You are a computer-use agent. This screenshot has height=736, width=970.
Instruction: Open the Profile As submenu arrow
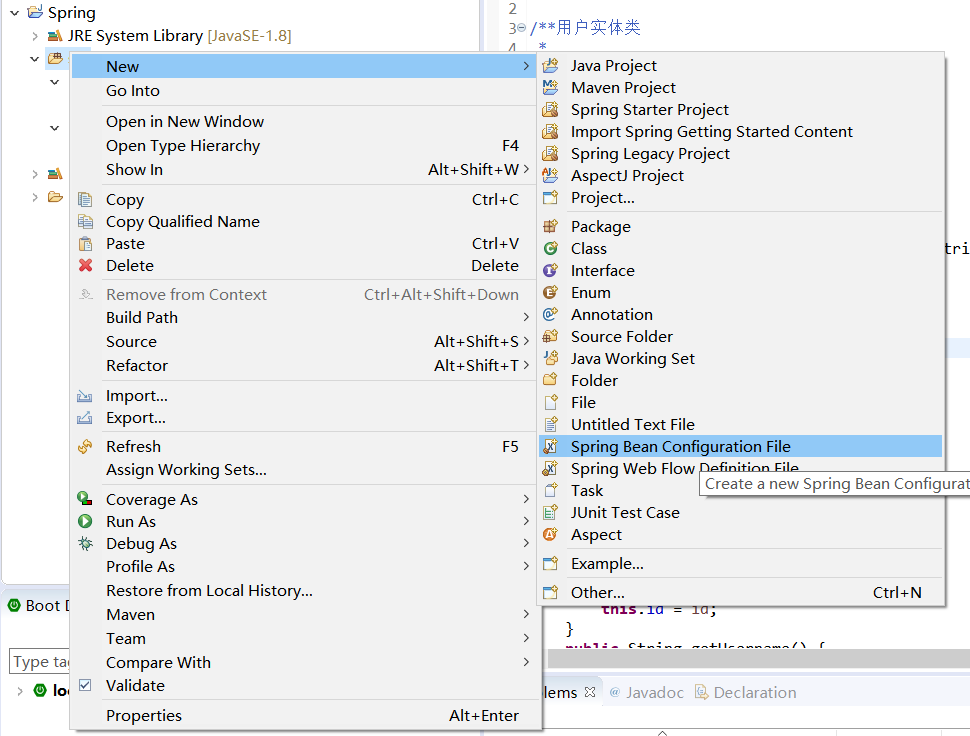[526, 567]
